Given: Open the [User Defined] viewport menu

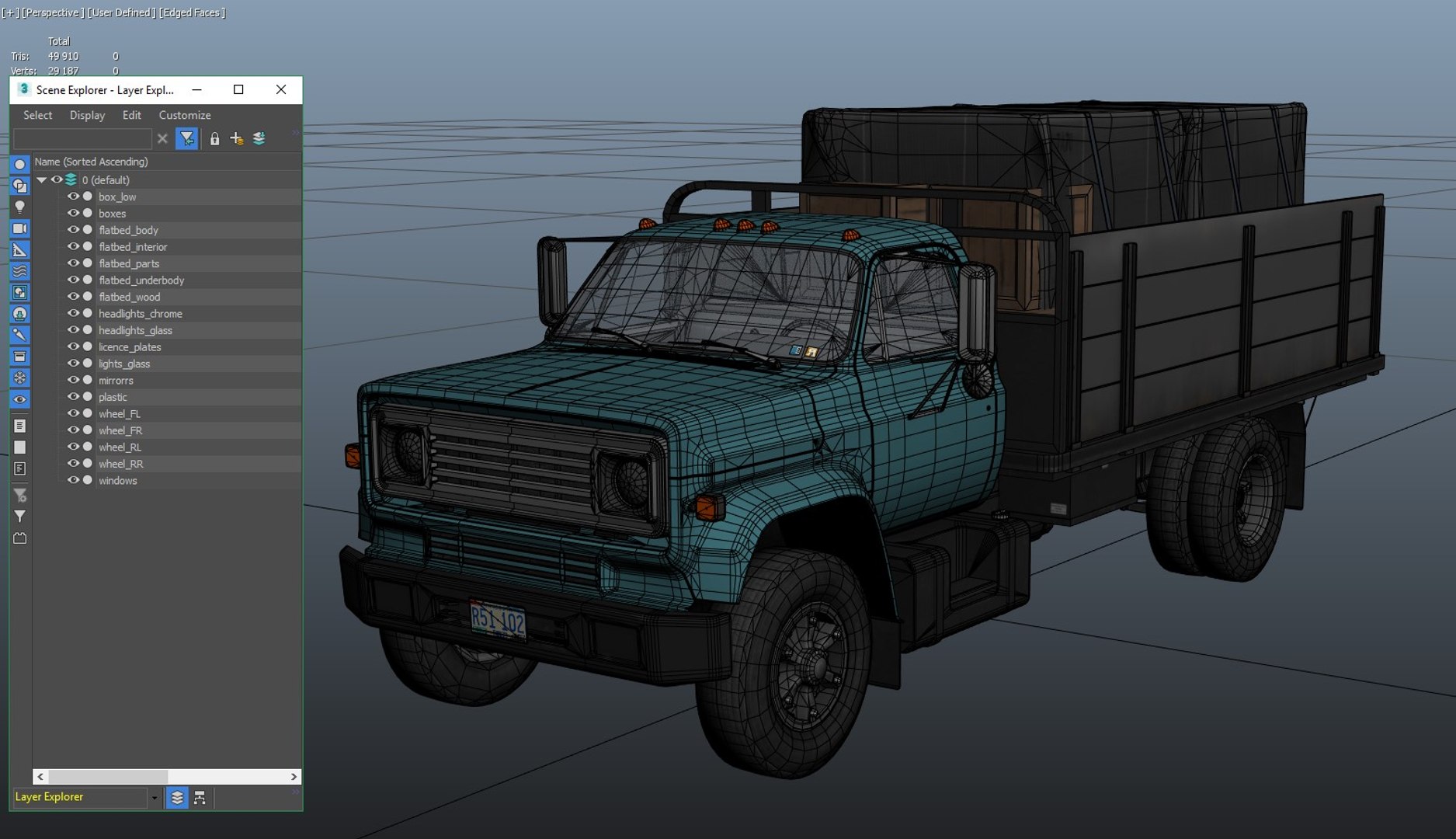Looking at the screenshot, I should tap(121, 12).
